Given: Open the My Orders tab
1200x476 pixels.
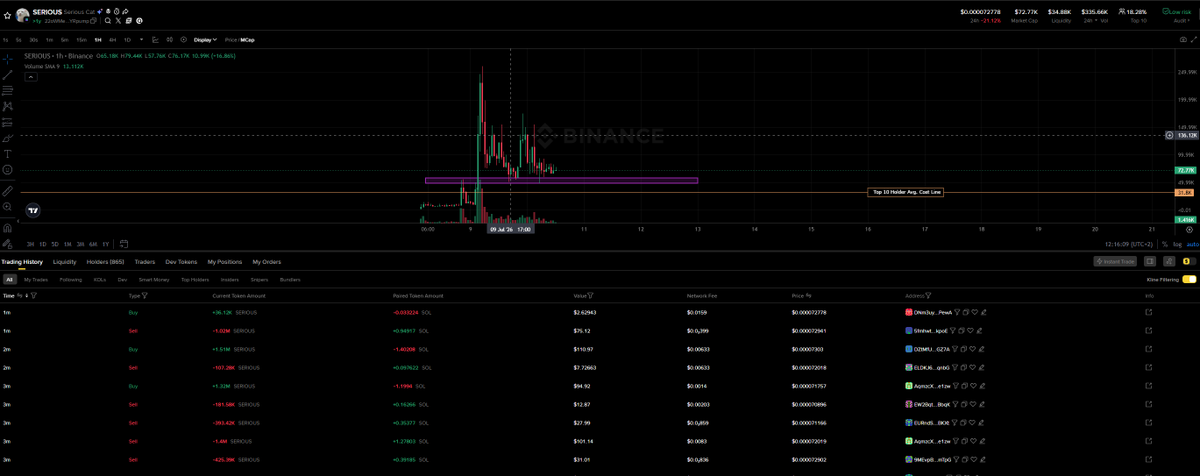Looking at the screenshot, I should point(267,262).
